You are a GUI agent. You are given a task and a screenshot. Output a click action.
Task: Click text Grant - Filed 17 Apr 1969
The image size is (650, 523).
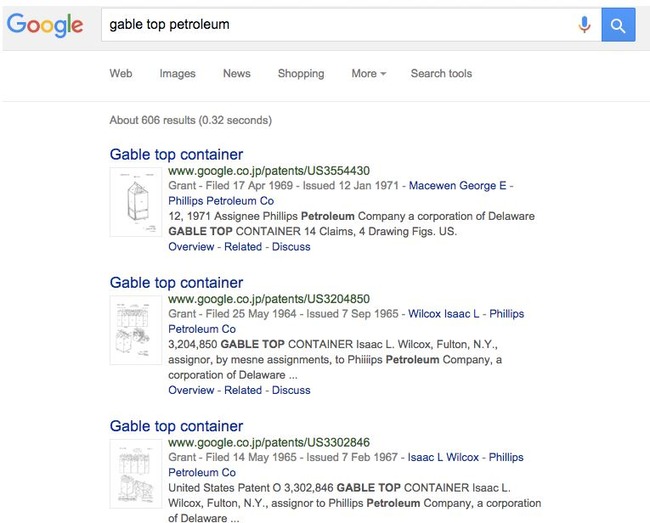(230, 185)
